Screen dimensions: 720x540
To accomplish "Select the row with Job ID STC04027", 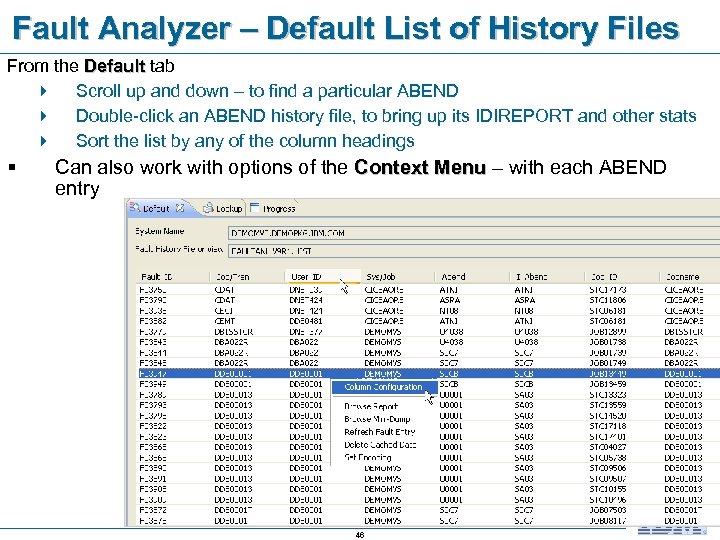I will point(429,447).
